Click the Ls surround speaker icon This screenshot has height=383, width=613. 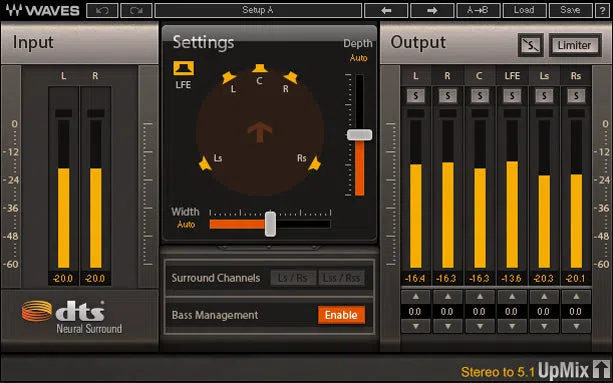tap(205, 163)
